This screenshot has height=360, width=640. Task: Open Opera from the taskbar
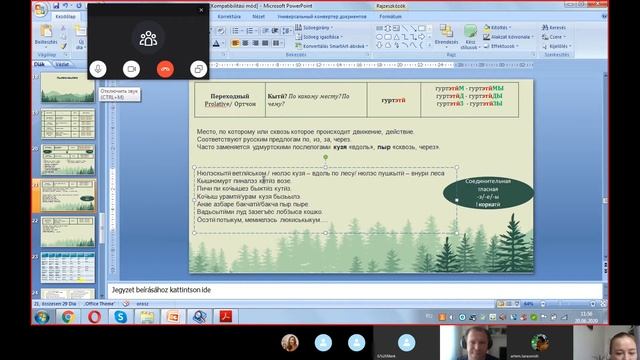pyautogui.click(x=94, y=317)
